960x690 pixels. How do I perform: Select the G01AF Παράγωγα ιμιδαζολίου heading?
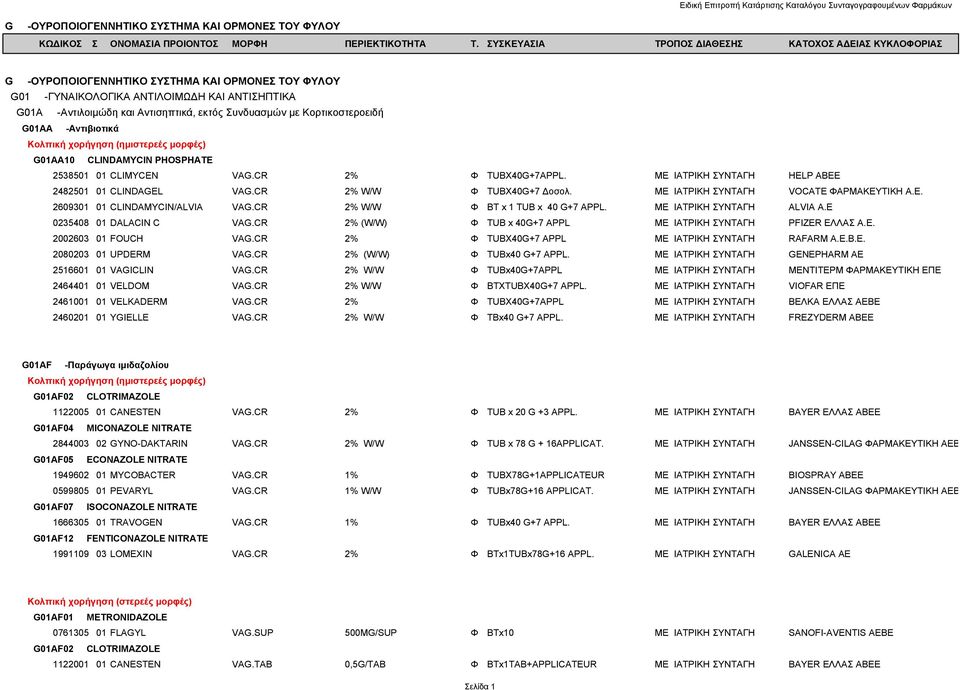point(96,365)
